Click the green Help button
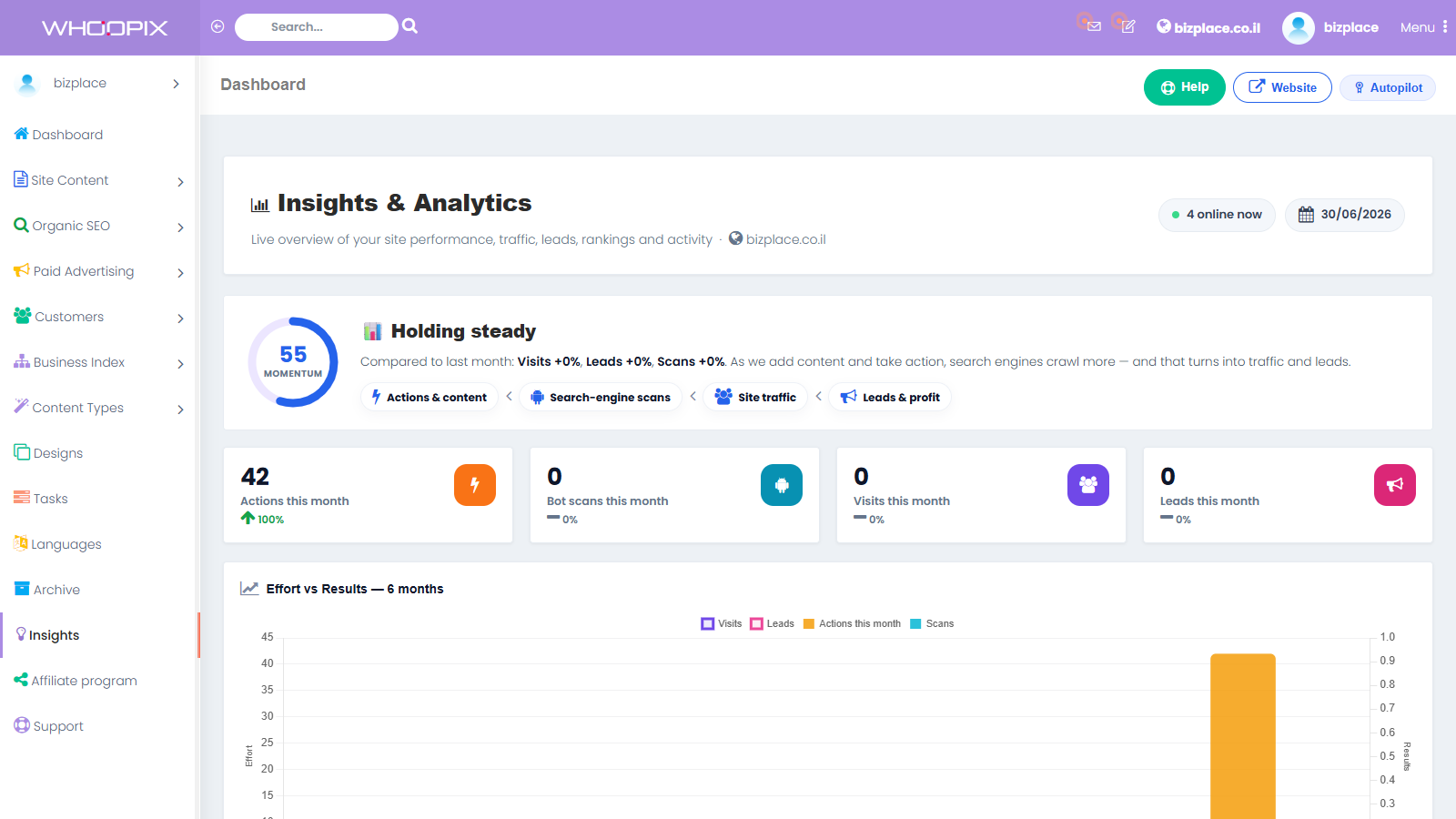This screenshot has width=1456, height=819. tap(1185, 87)
